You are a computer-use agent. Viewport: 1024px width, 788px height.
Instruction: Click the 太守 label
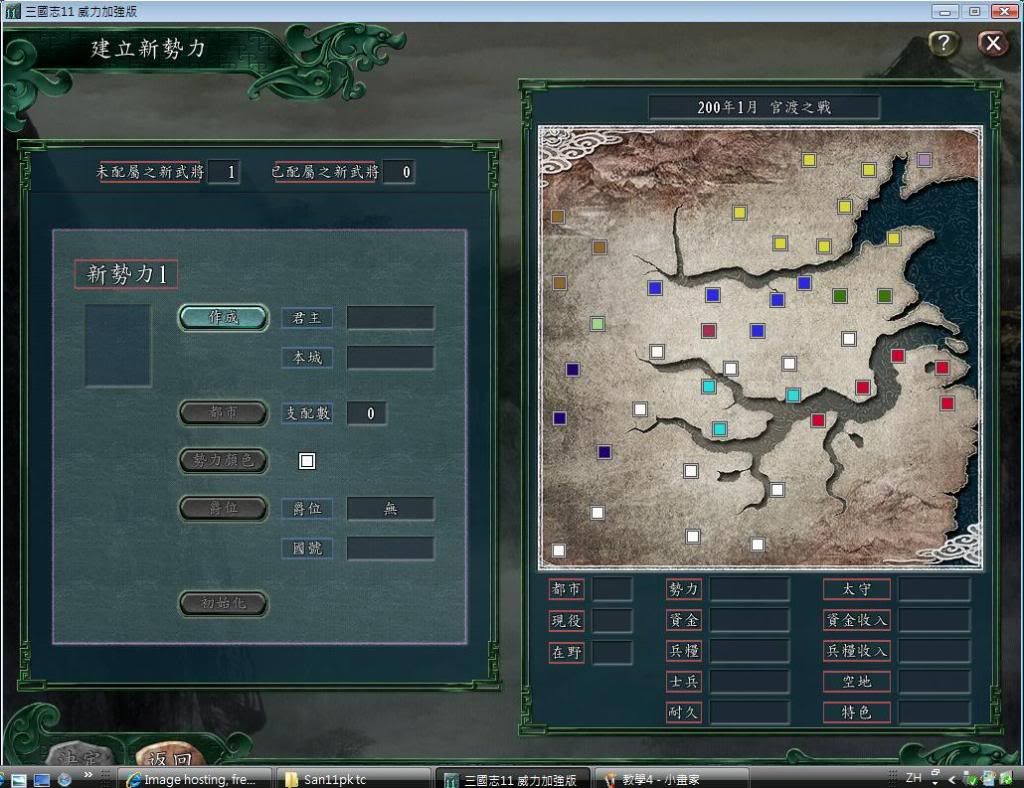(x=857, y=589)
